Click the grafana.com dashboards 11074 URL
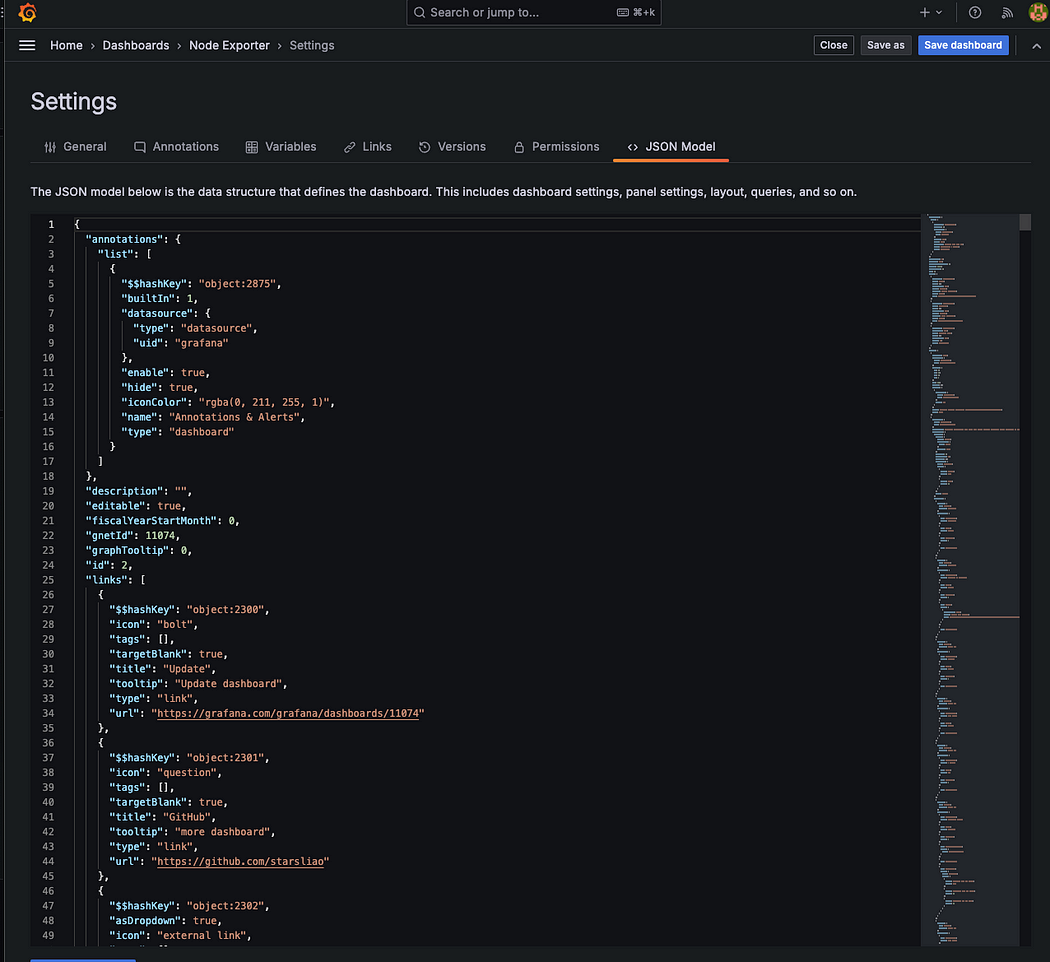Viewport: 1050px width, 962px height. coord(288,714)
